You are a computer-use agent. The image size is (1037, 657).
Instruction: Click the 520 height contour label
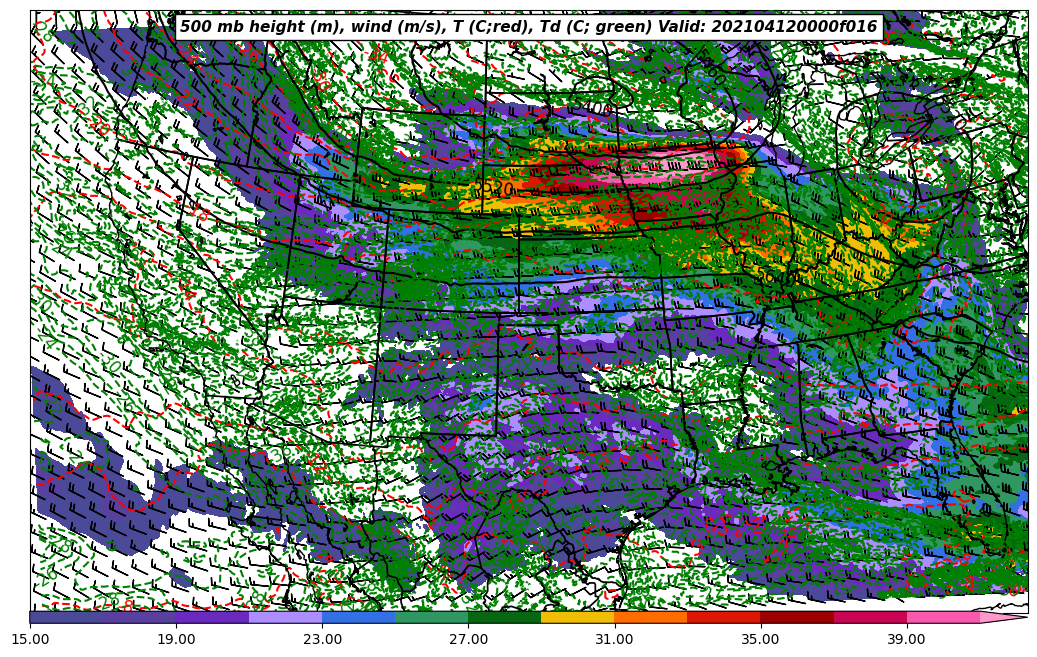click(x=497, y=189)
